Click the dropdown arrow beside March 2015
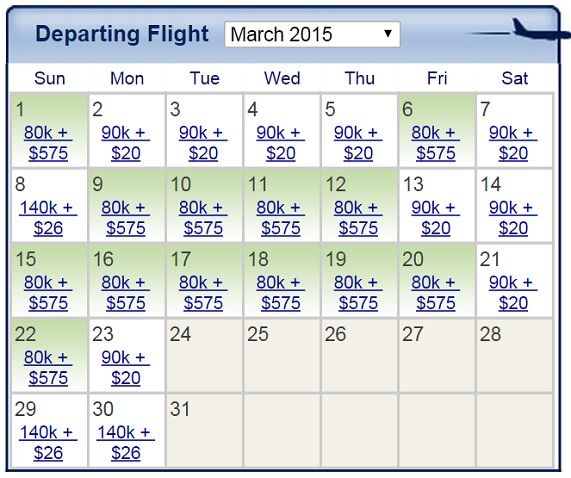571x478 pixels. (388, 34)
